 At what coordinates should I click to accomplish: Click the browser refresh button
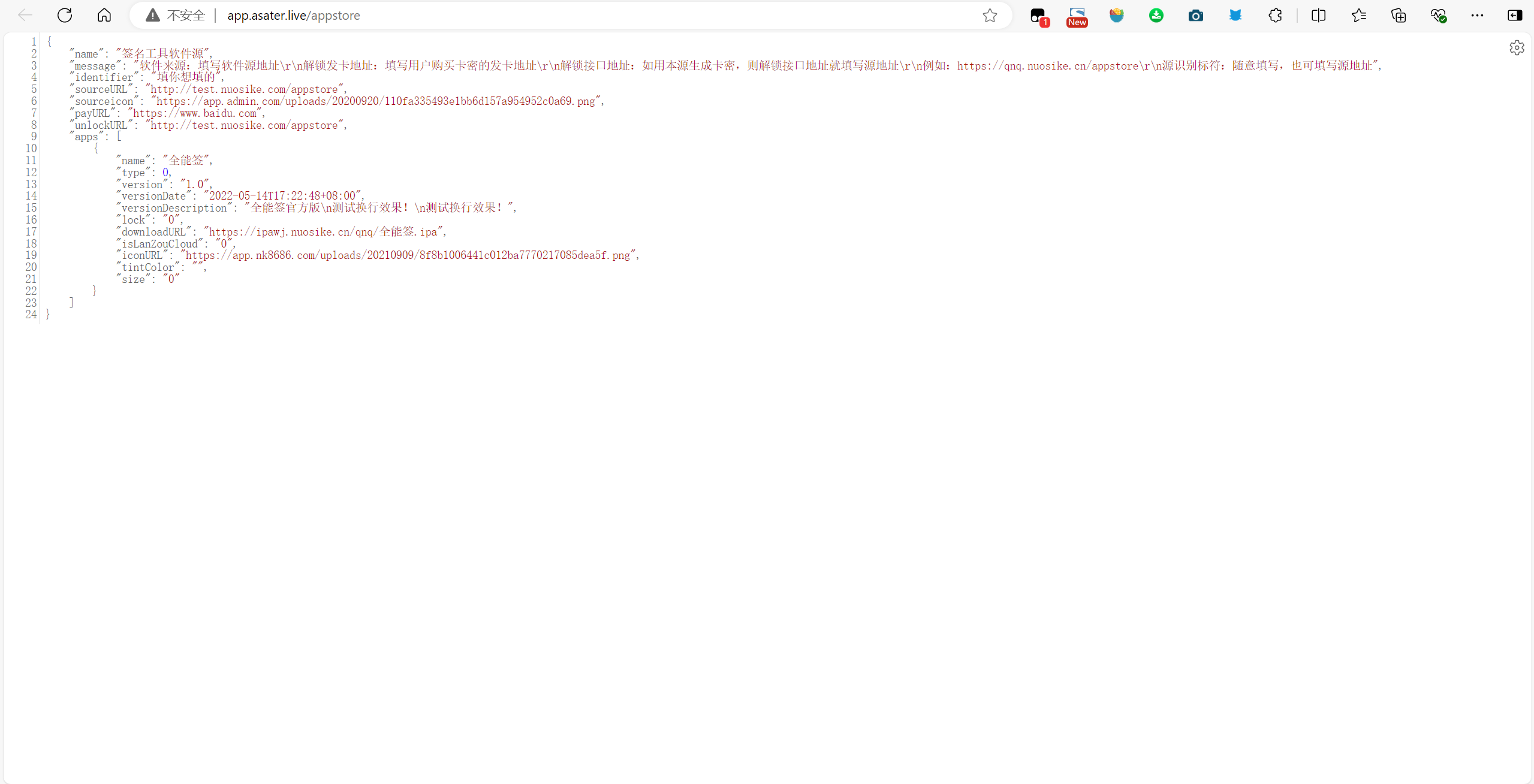pyautogui.click(x=65, y=16)
